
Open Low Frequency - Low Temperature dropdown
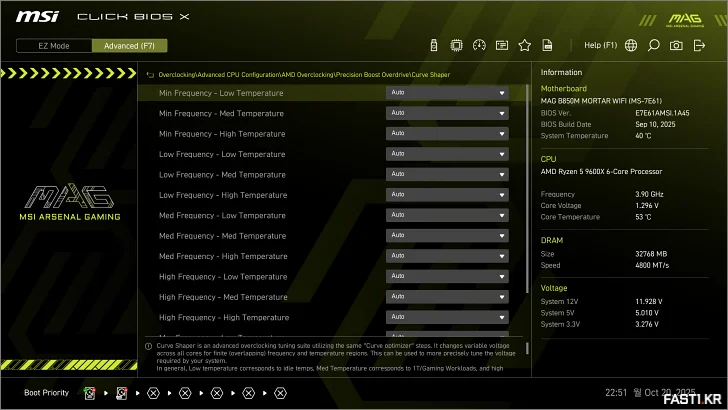447,154
